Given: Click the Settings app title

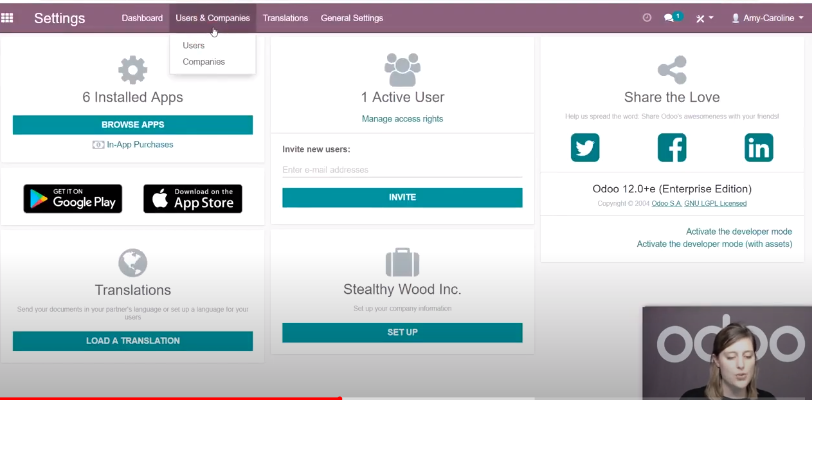Looking at the screenshot, I should click(x=60, y=18).
